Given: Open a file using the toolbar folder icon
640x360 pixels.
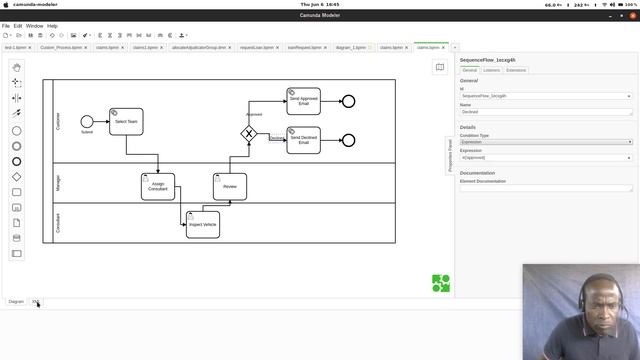Looking at the screenshot, I should [x=19, y=36].
